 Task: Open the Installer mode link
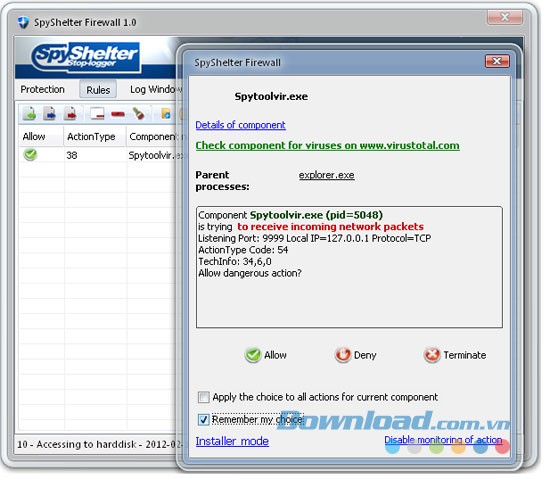232,441
